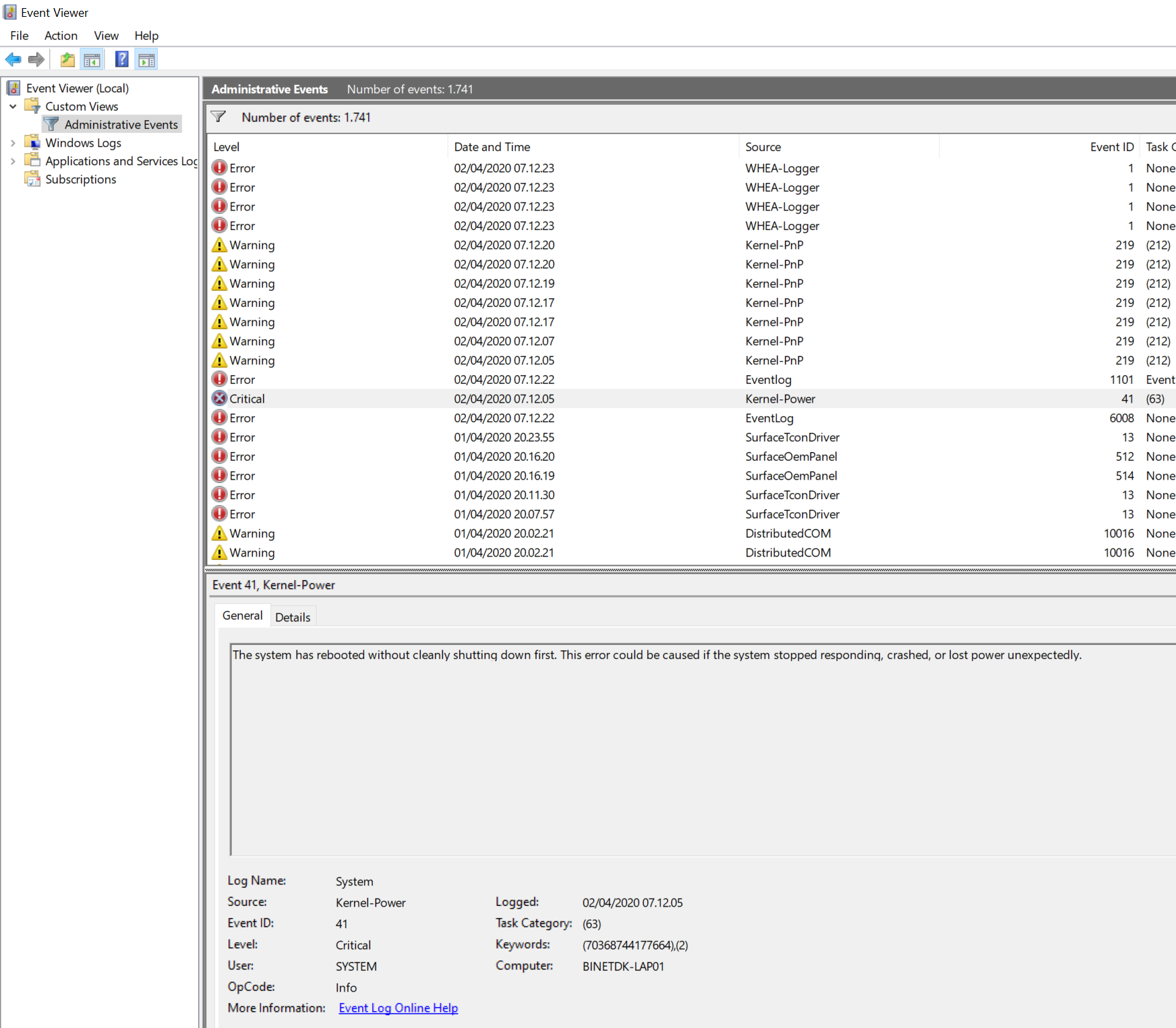Click the Log Name value System
Image resolution: width=1176 pixels, height=1028 pixels.
[355, 881]
